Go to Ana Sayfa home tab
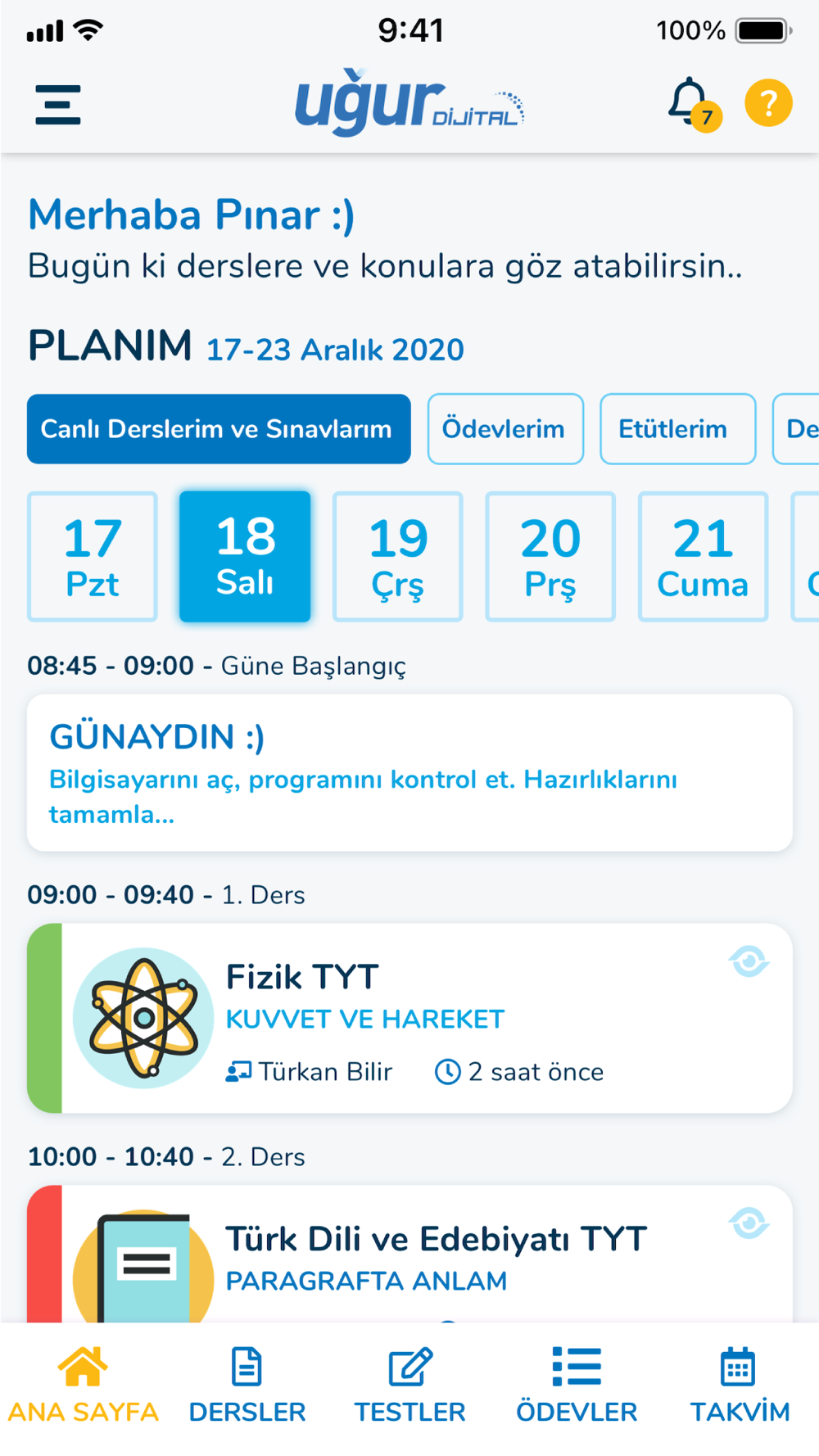This screenshot has width=819, height=1456. [83, 1386]
